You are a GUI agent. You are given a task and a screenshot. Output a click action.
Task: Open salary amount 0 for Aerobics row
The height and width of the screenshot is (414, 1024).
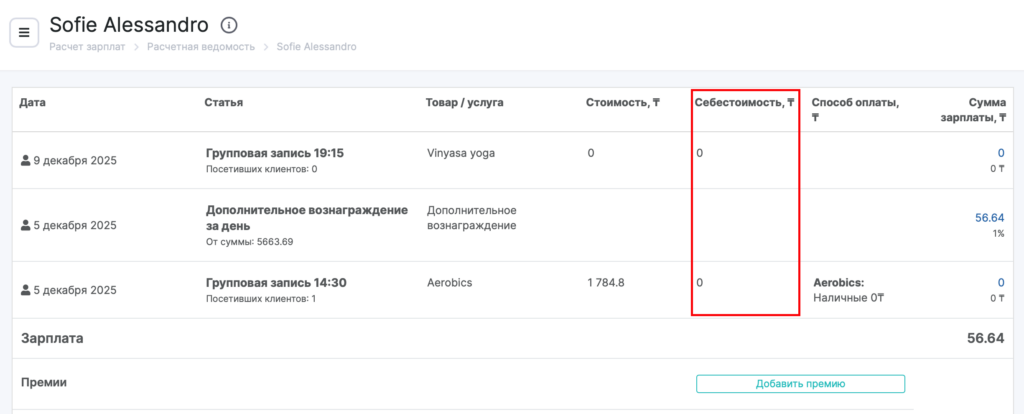point(1000,283)
